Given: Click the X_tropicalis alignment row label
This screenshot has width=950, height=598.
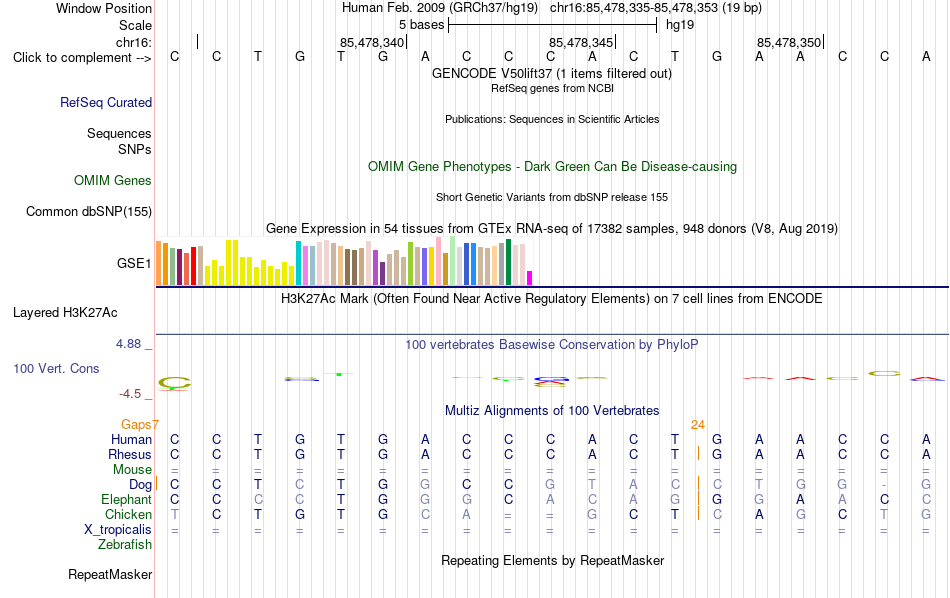Looking at the screenshot, I should 118,530.
